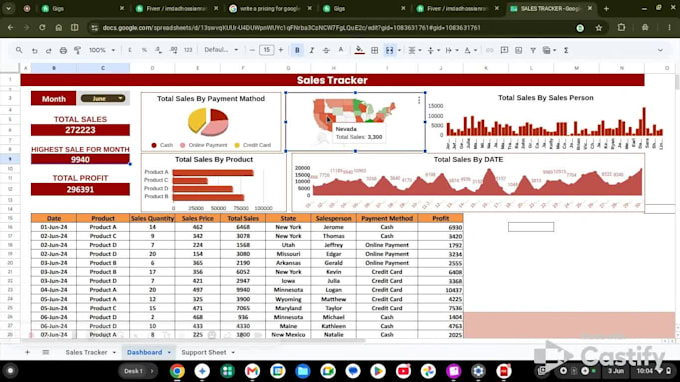The image size is (680, 382).
Task: Select the Sales Tracker title banner
Action: point(332,80)
